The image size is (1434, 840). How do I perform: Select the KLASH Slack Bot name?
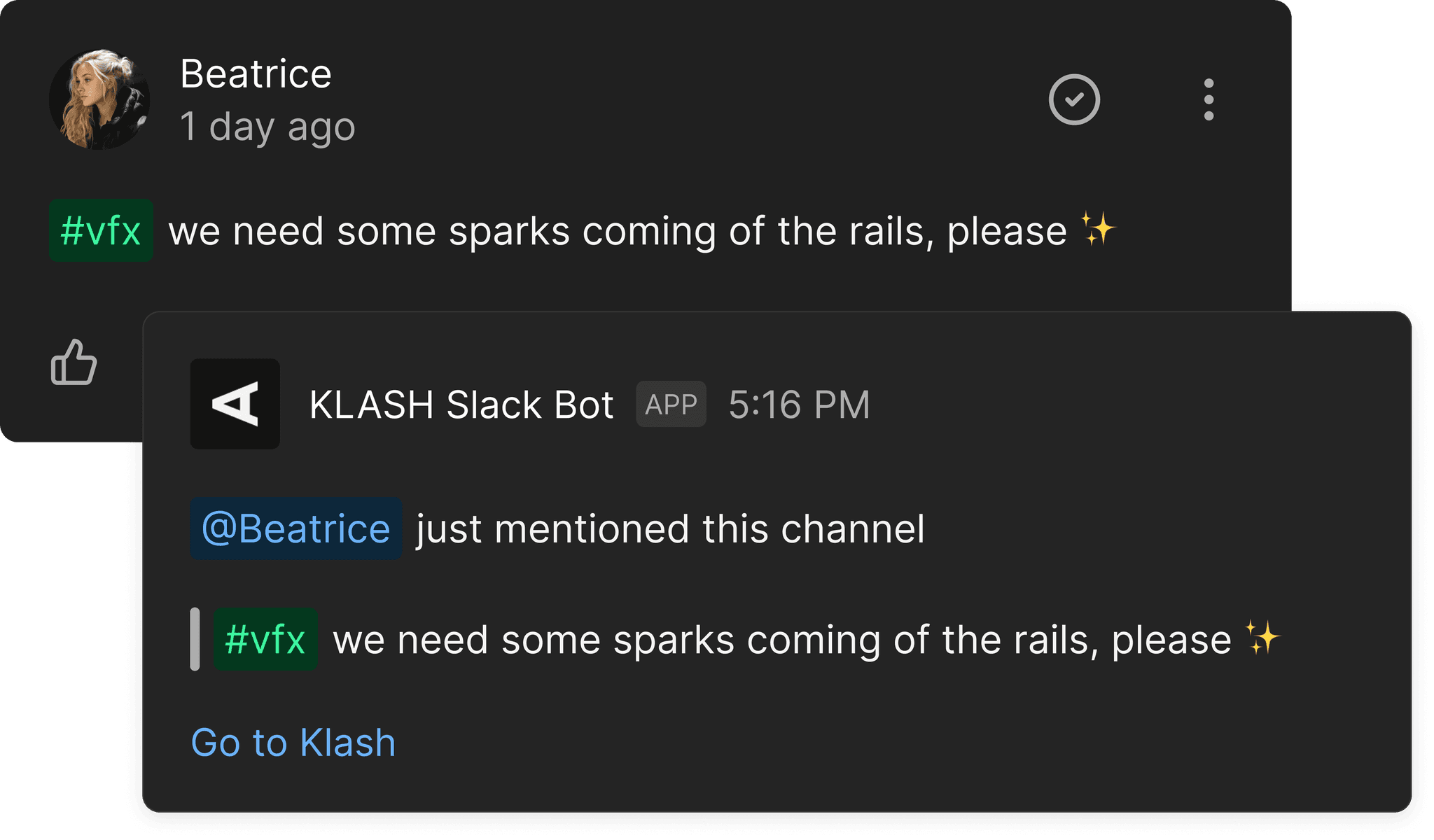pos(460,404)
